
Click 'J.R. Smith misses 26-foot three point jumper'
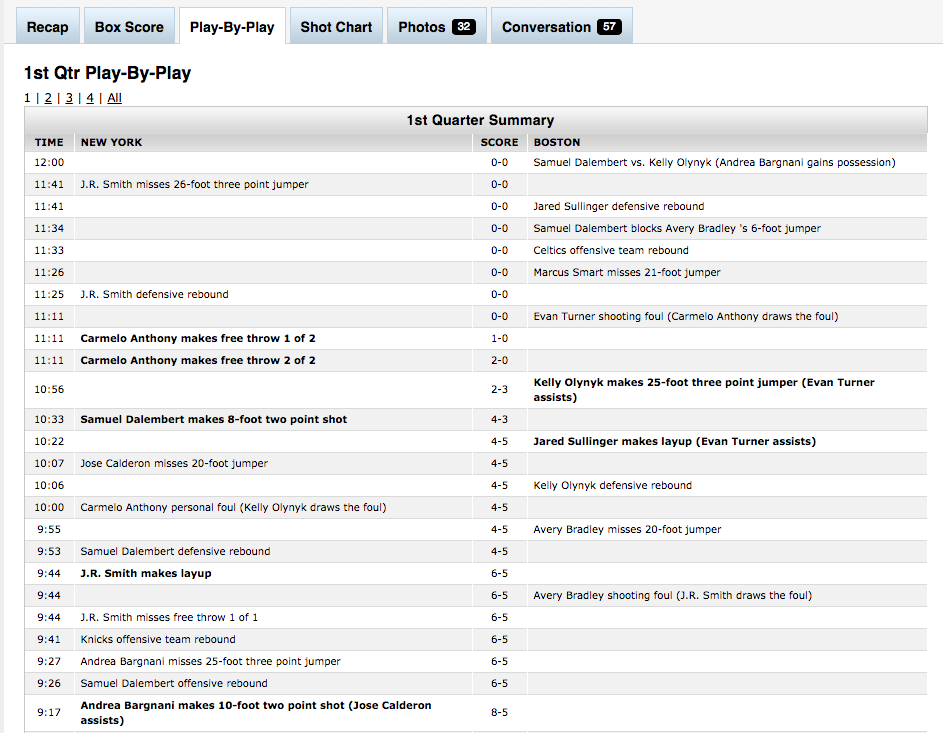pyautogui.click(x=194, y=185)
